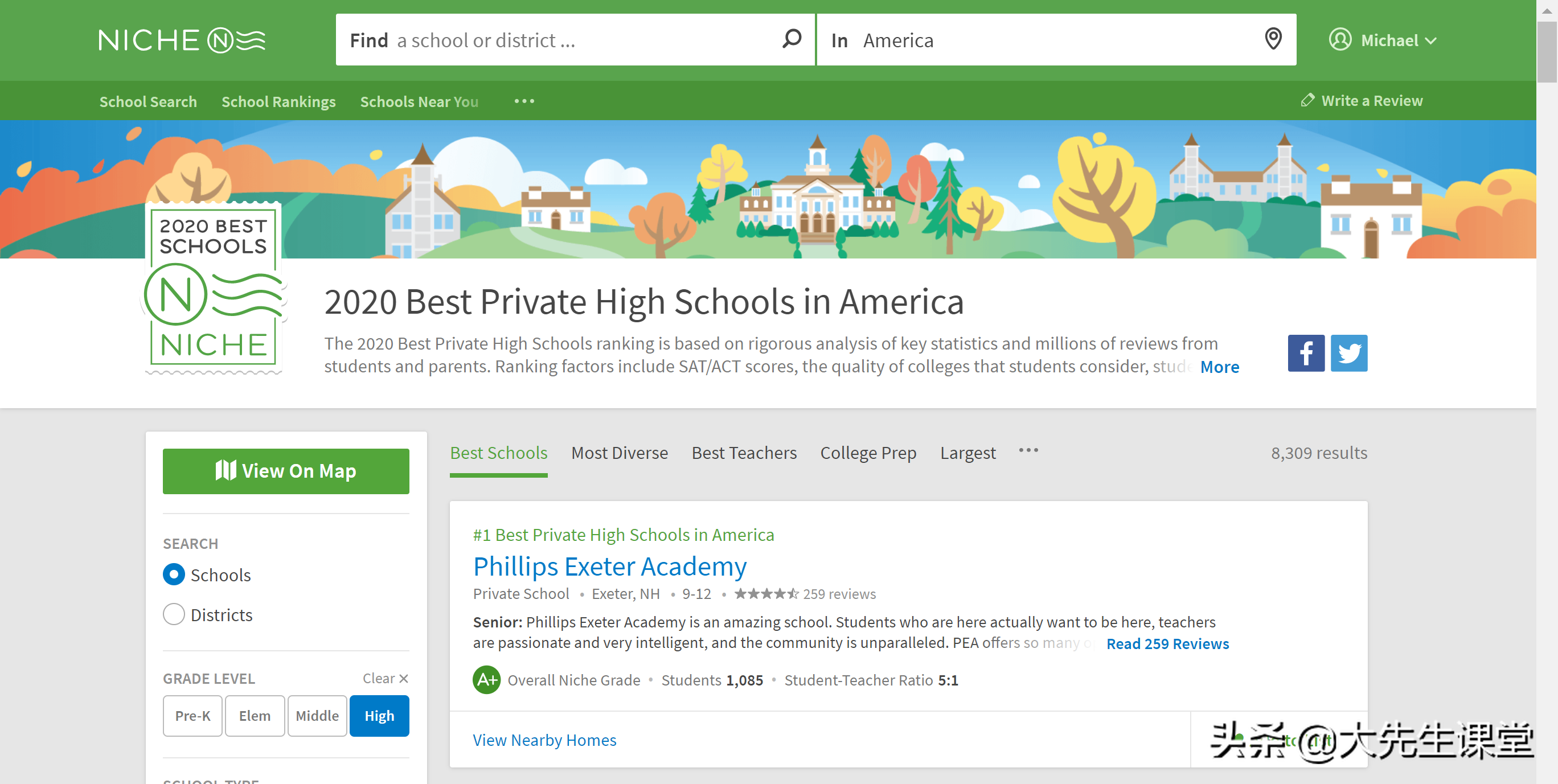1558x784 pixels.
Task: Click the View On Map button
Action: [285, 471]
